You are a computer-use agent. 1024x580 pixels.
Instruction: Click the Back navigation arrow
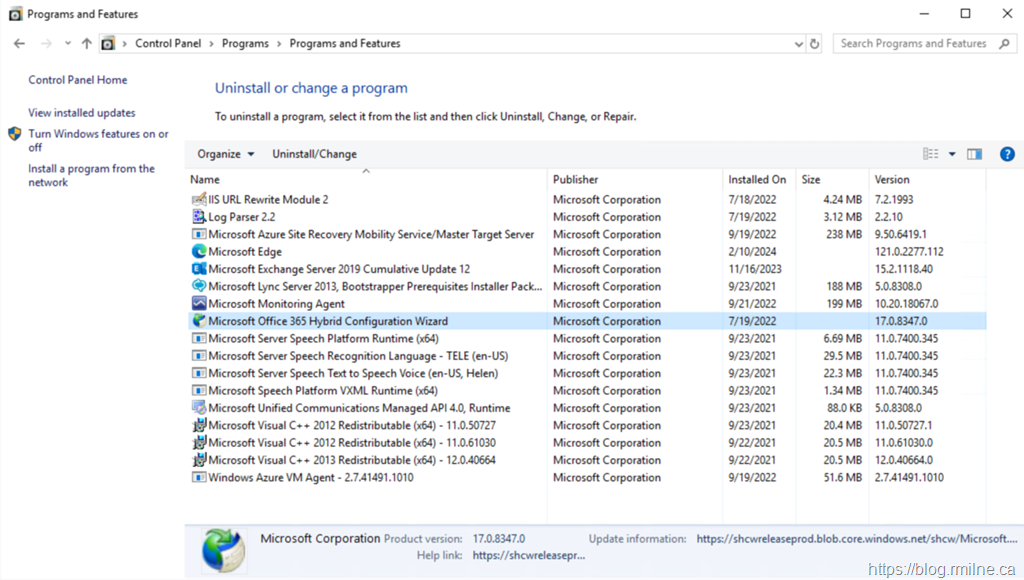coord(19,44)
